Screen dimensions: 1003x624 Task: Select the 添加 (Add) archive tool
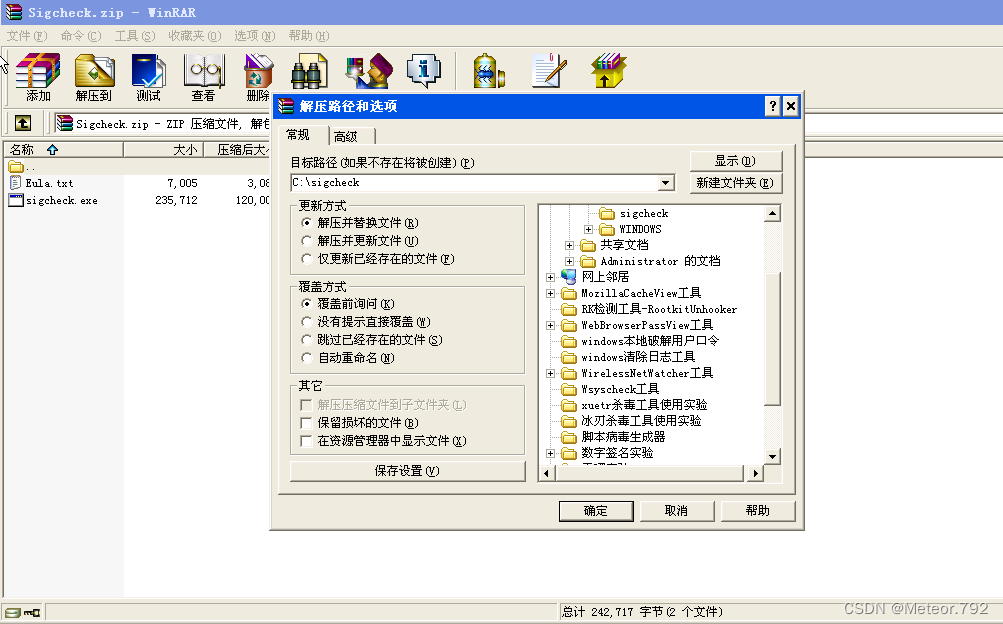tap(37, 70)
